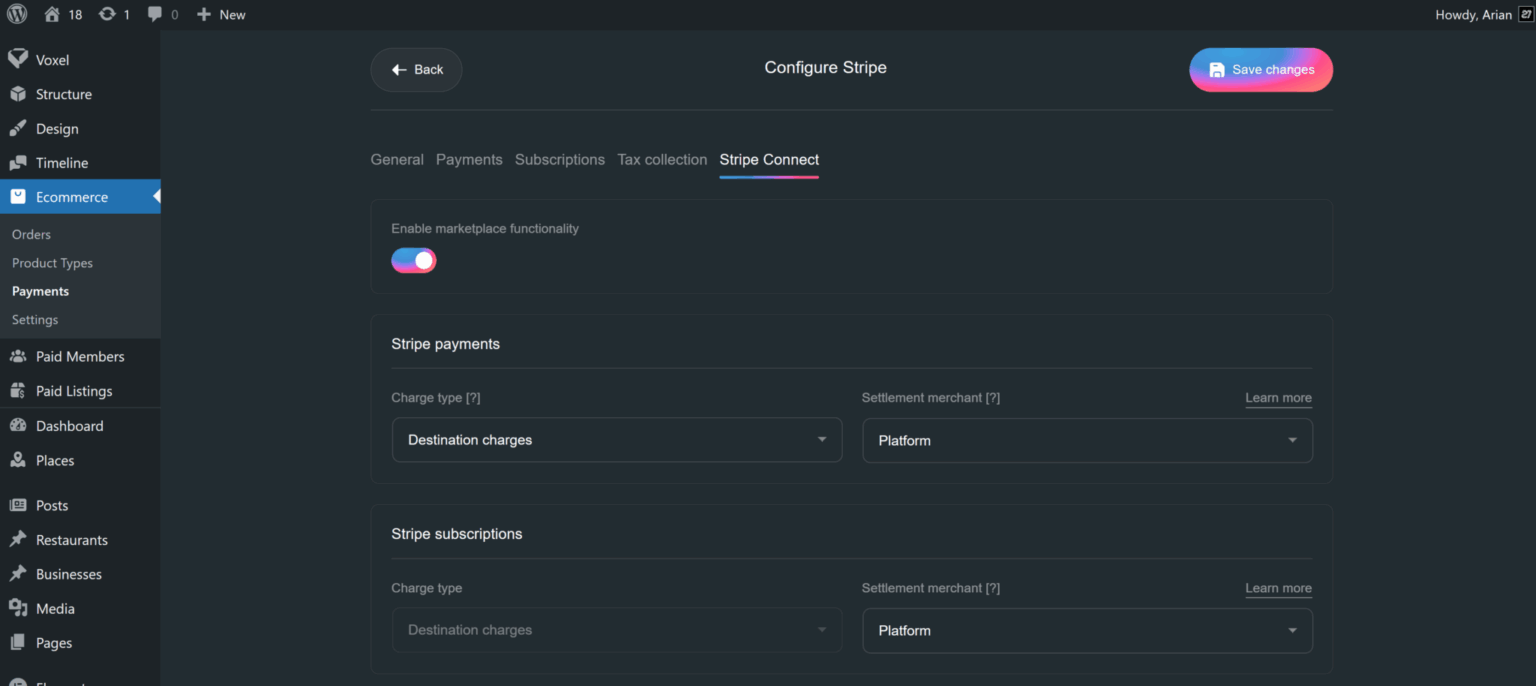Click the Voxel logo icon in the sidebar
1536x686 pixels.
pyautogui.click(x=18, y=60)
